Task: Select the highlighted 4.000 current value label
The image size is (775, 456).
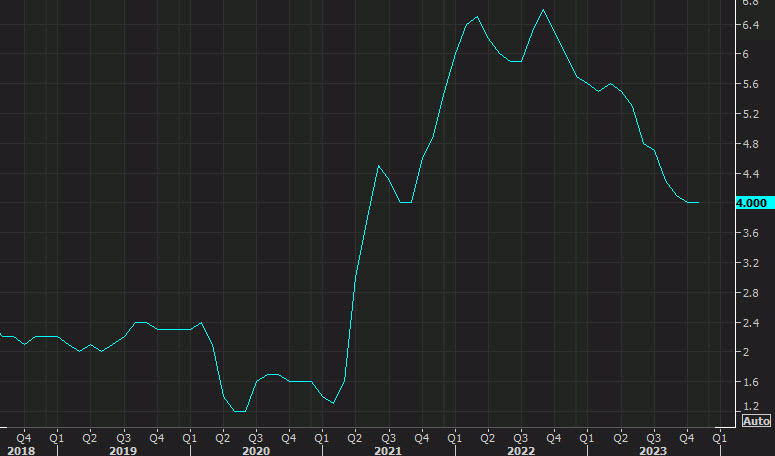Action: click(751, 203)
